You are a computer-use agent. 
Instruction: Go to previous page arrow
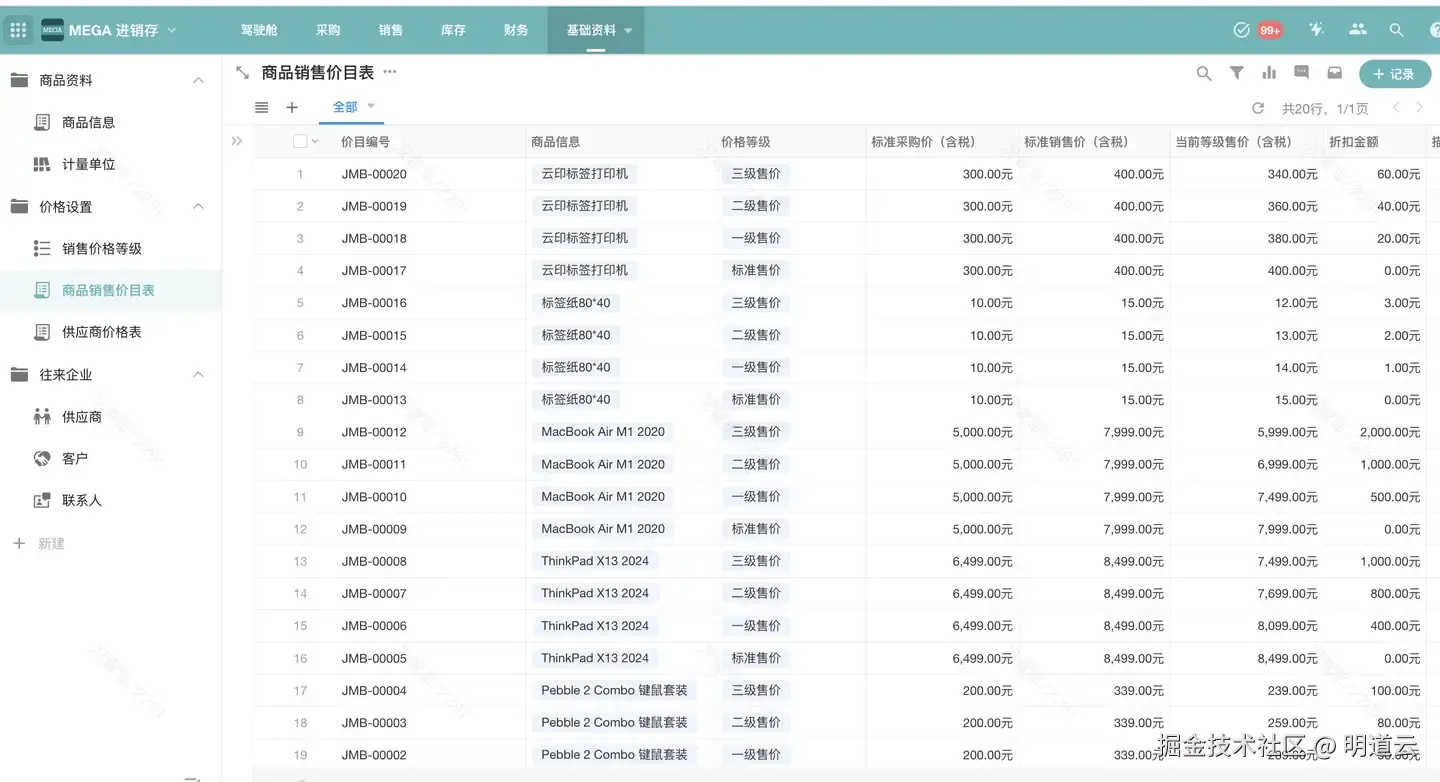(x=1396, y=107)
